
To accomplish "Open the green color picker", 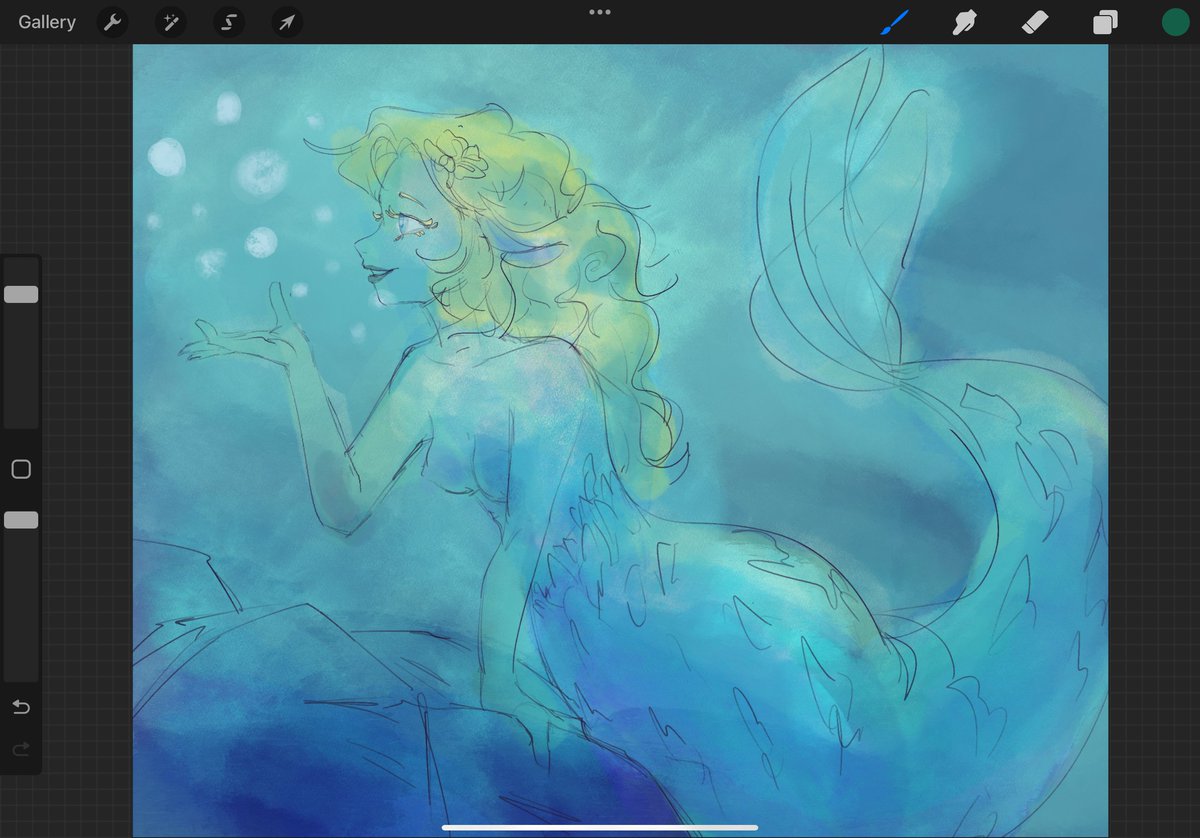I will click(x=1175, y=22).
